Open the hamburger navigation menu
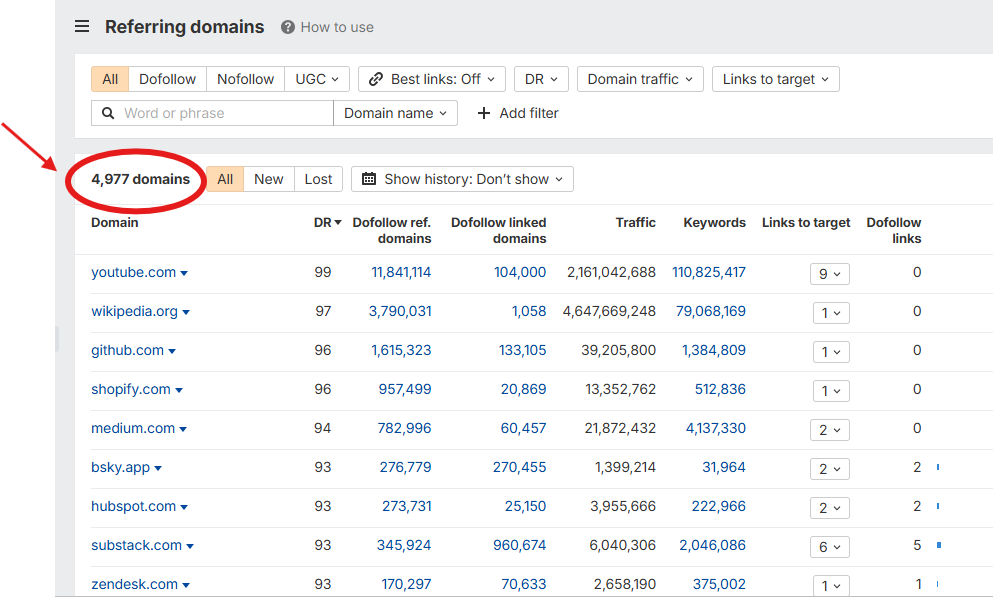This screenshot has height=597, width=993. point(81,26)
